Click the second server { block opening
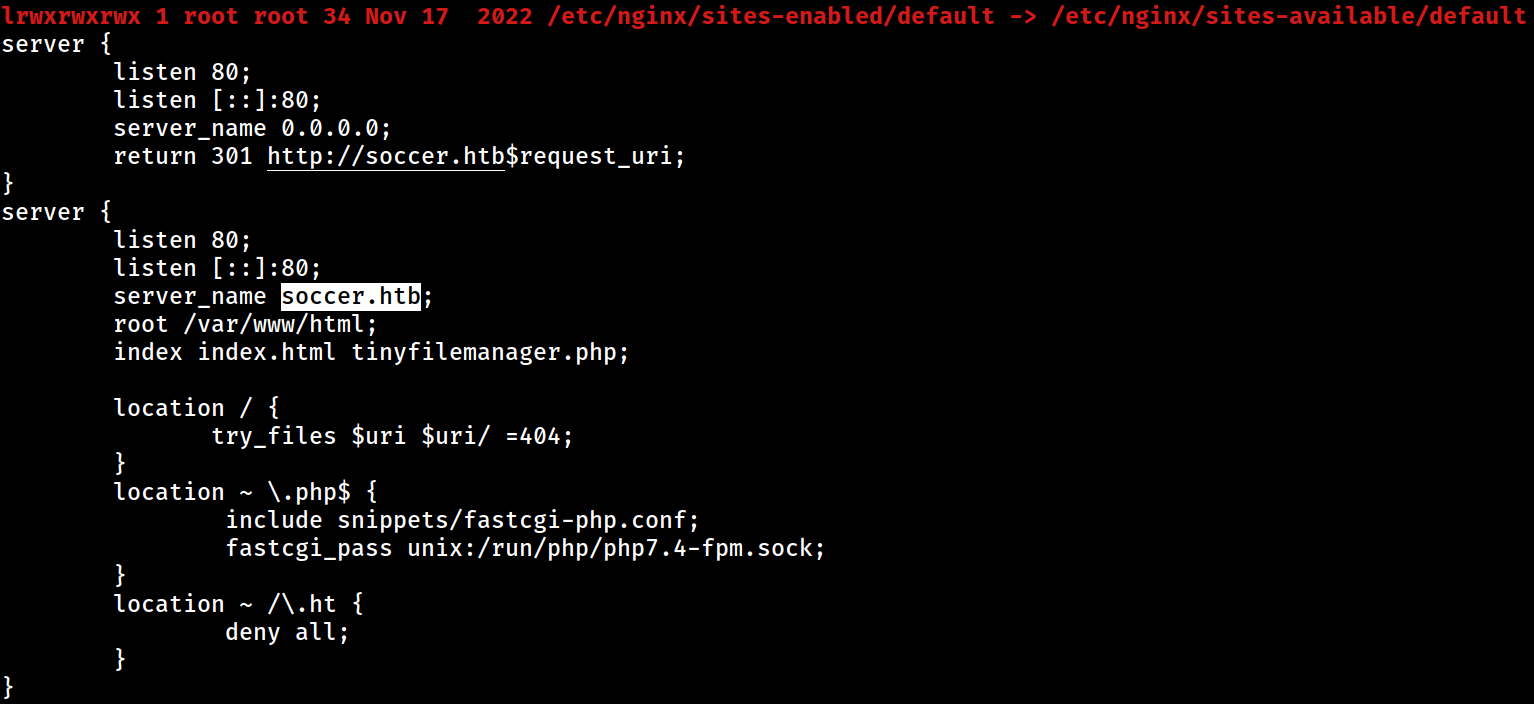This screenshot has width=1534, height=704. click(57, 212)
